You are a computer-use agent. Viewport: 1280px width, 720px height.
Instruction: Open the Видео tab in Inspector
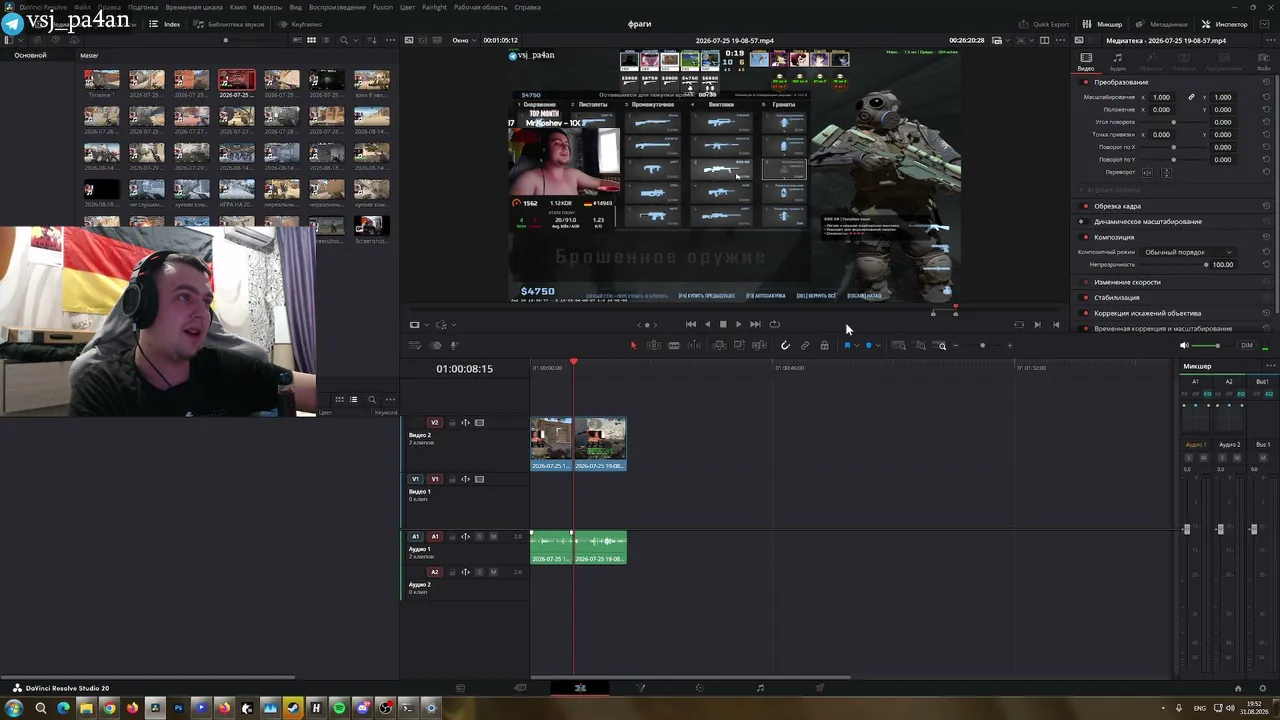pos(1086,62)
